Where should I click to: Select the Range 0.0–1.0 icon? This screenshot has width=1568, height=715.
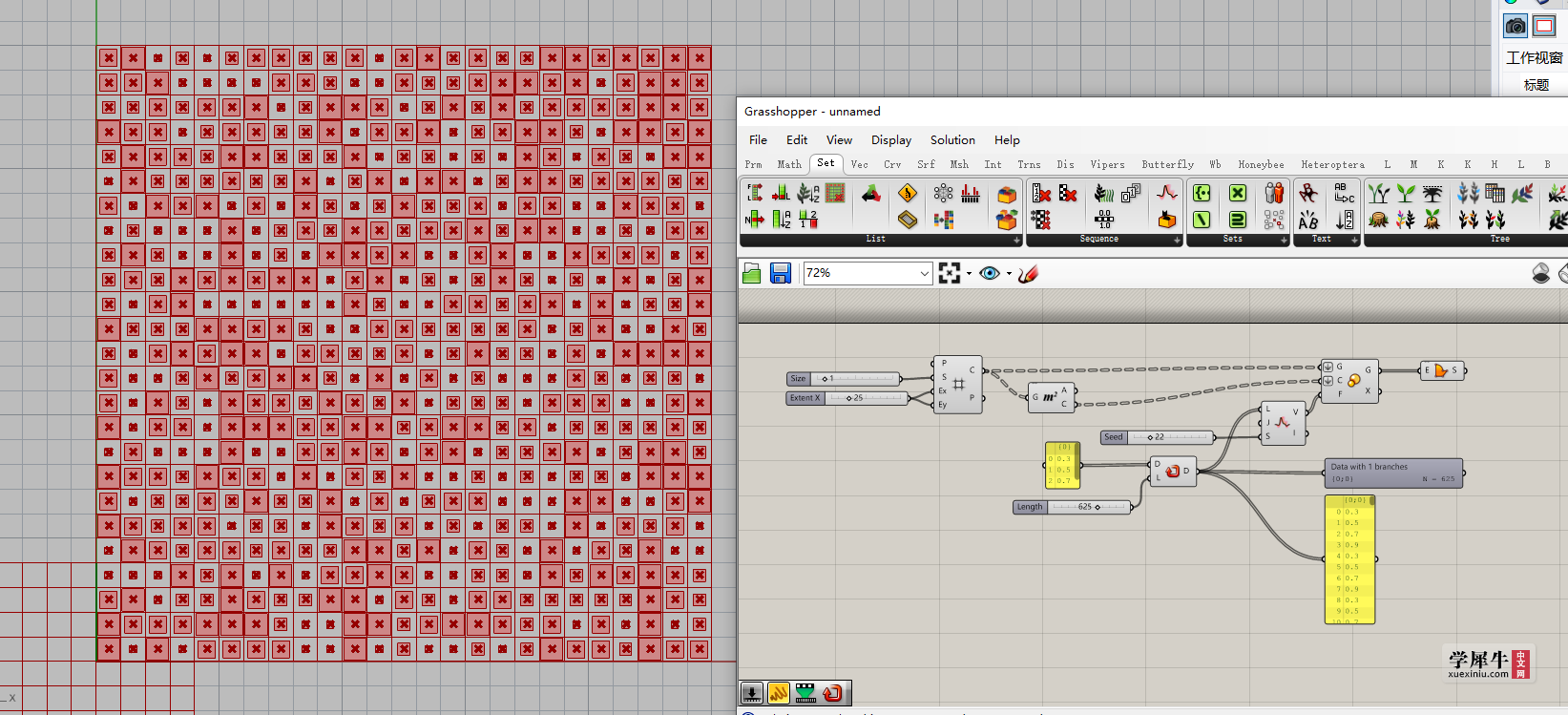click(1104, 221)
